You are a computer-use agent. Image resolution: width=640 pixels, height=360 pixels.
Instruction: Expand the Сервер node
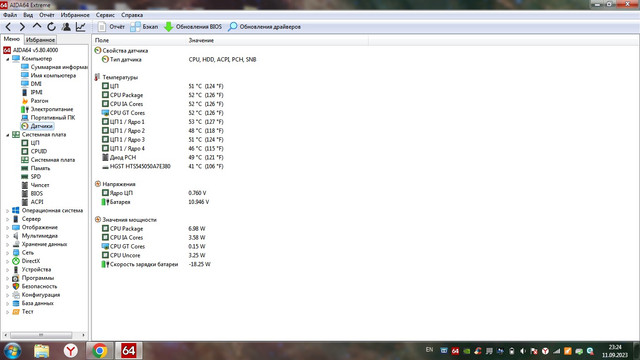click(7, 219)
